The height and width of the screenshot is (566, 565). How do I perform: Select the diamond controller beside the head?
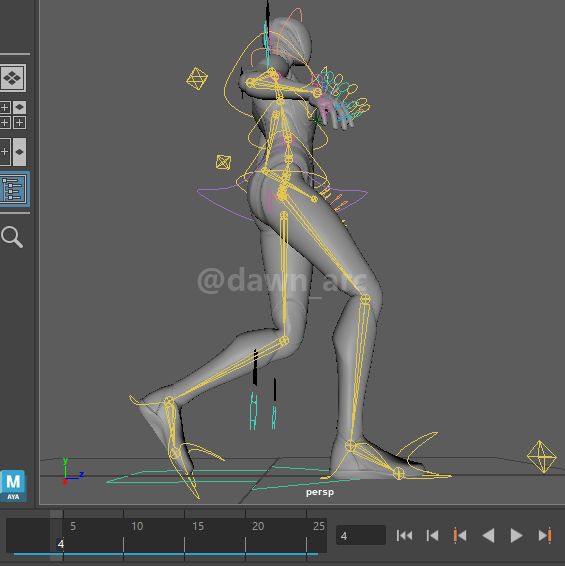tap(197, 78)
